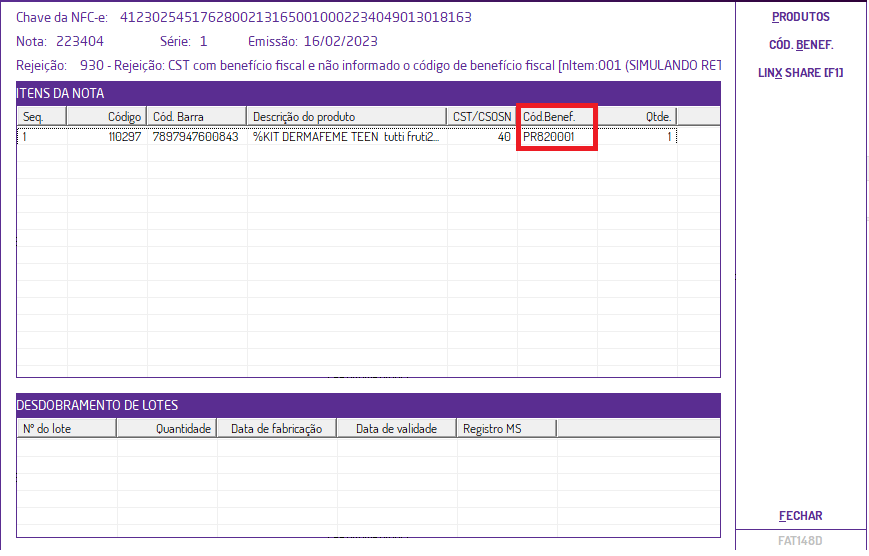Select the FAT148D screen code label

click(800, 540)
